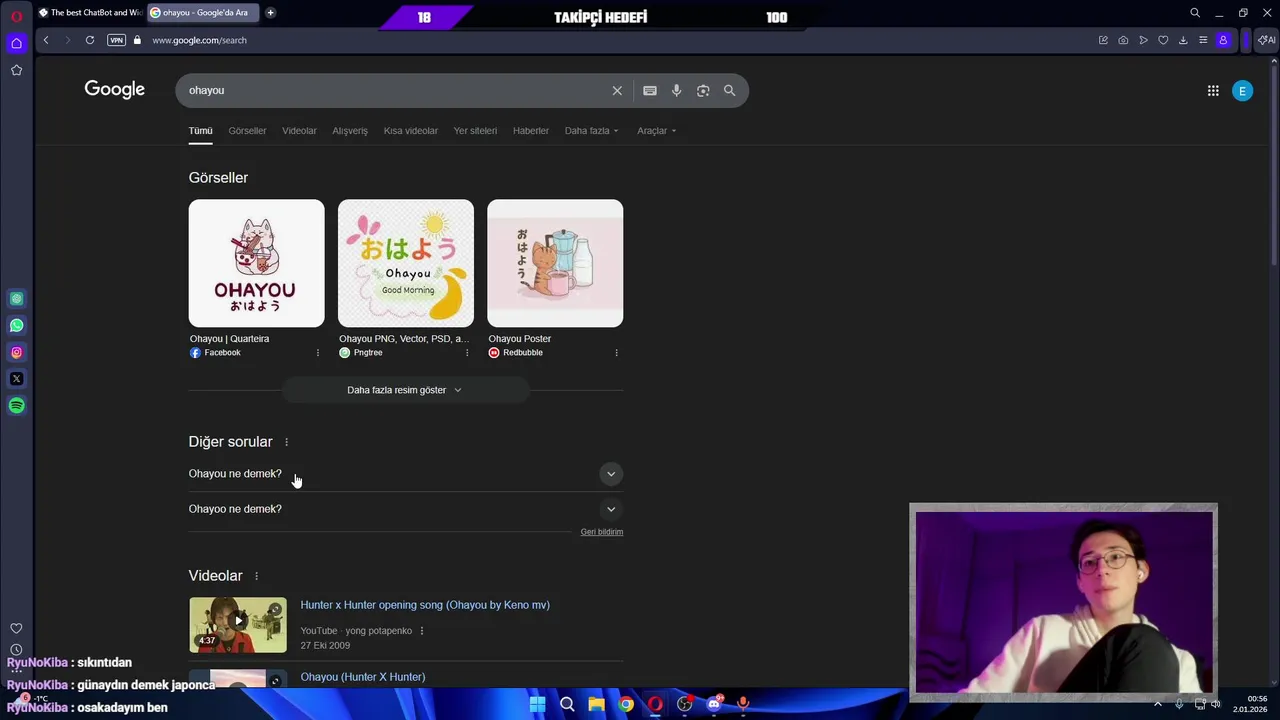This screenshot has height=720, width=1280.
Task: Open the Araçlar dropdown
Action: click(x=657, y=131)
